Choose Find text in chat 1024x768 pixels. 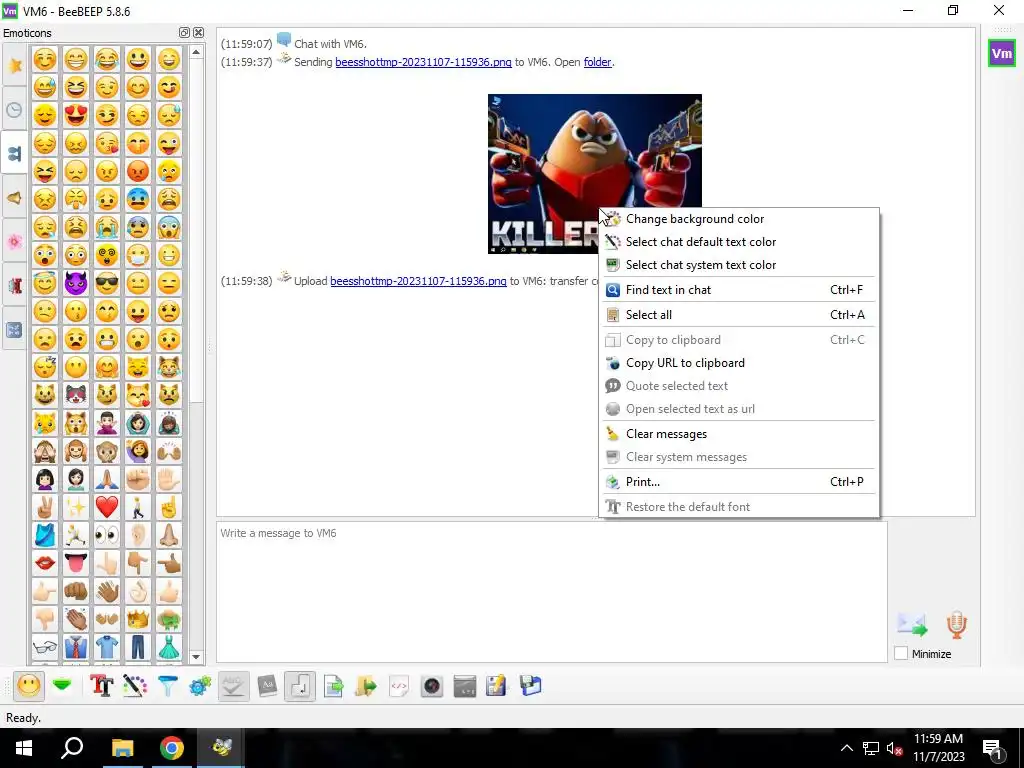(x=739, y=289)
